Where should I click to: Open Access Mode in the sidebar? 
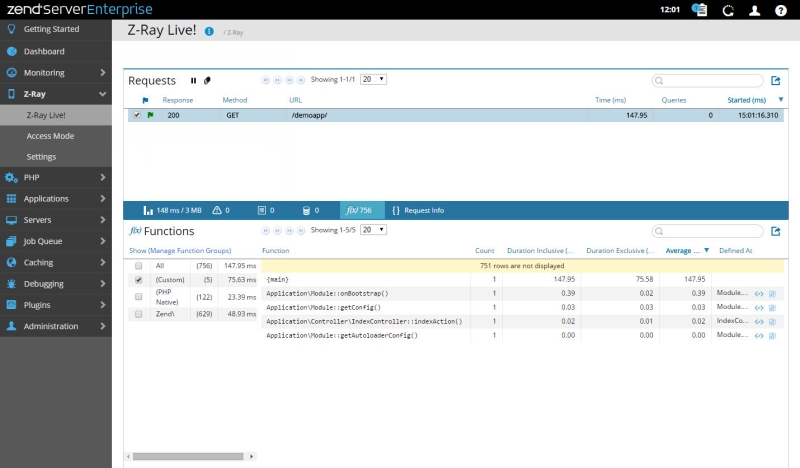pyautogui.click(x=50, y=136)
